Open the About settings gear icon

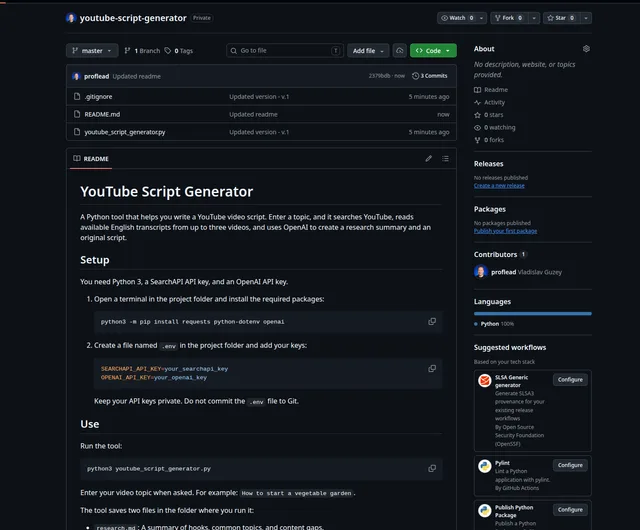(586, 49)
